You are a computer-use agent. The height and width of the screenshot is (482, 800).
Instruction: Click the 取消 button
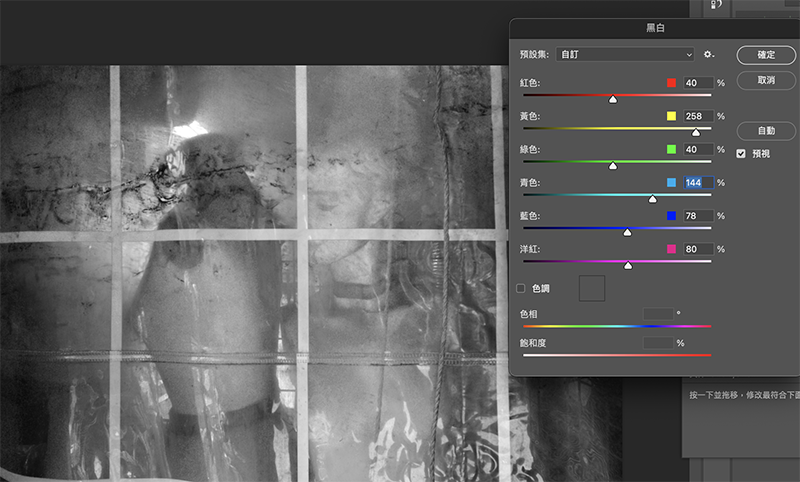(x=765, y=79)
